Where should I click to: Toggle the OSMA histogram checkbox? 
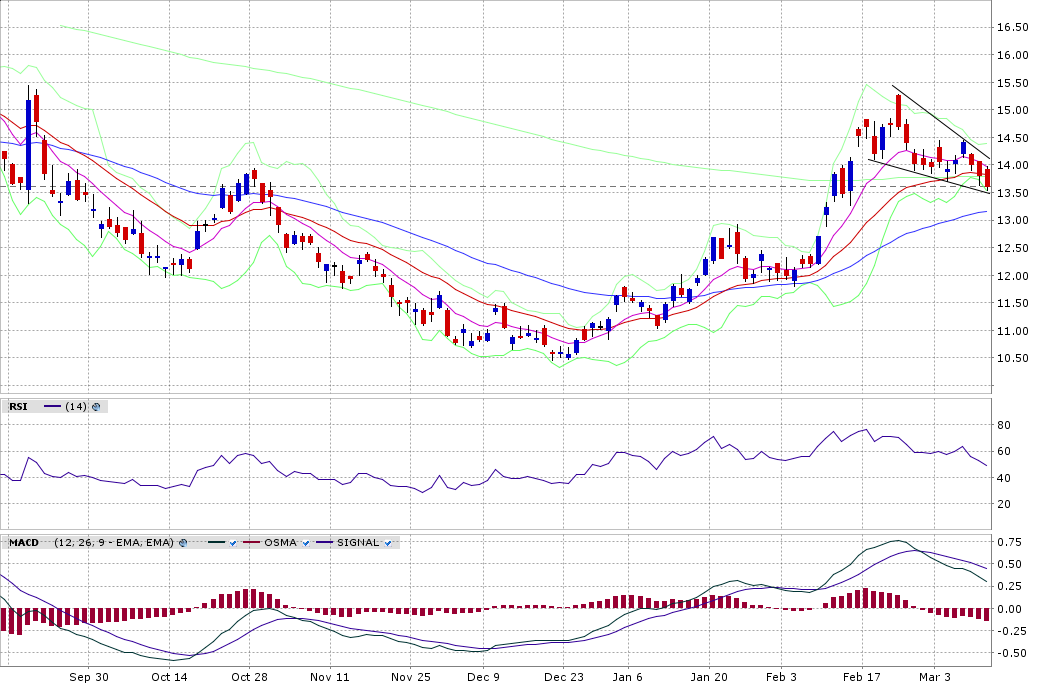(306, 543)
